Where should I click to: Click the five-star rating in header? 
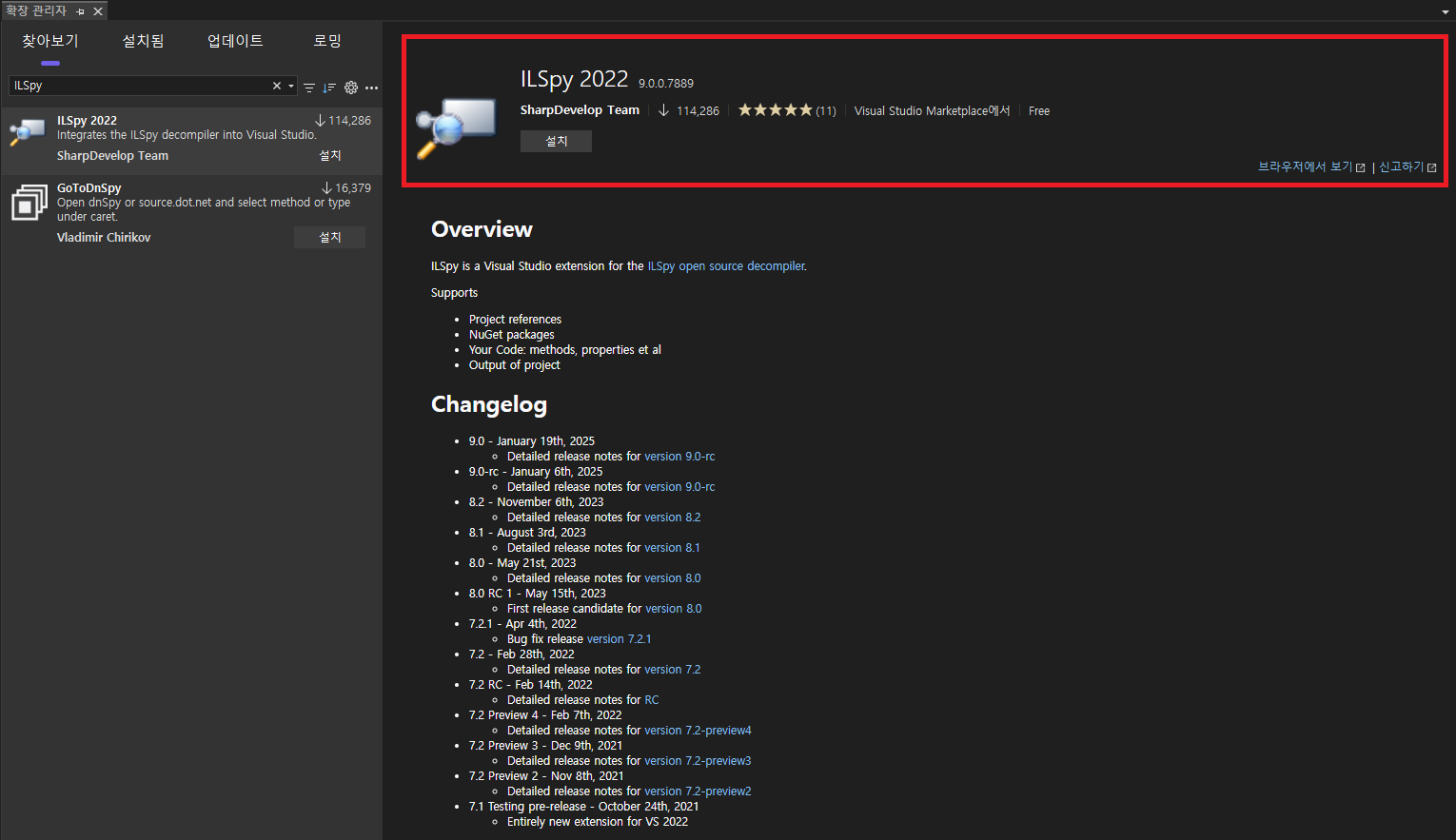pyautogui.click(x=776, y=110)
